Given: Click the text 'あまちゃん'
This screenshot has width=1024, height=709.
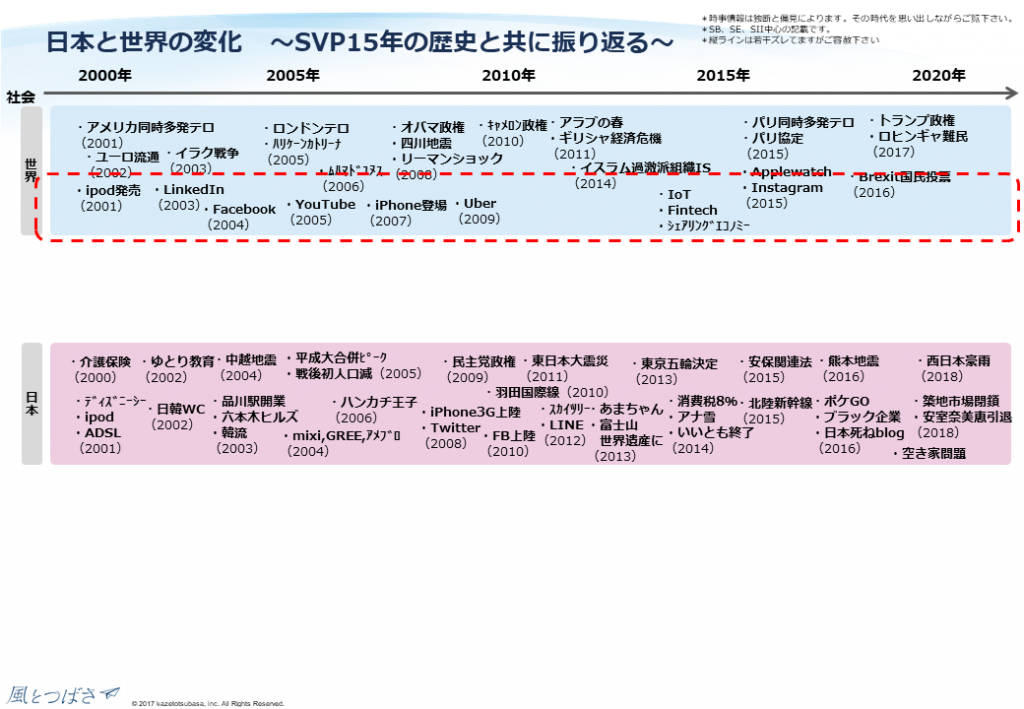Looking at the screenshot, I should (x=632, y=409).
